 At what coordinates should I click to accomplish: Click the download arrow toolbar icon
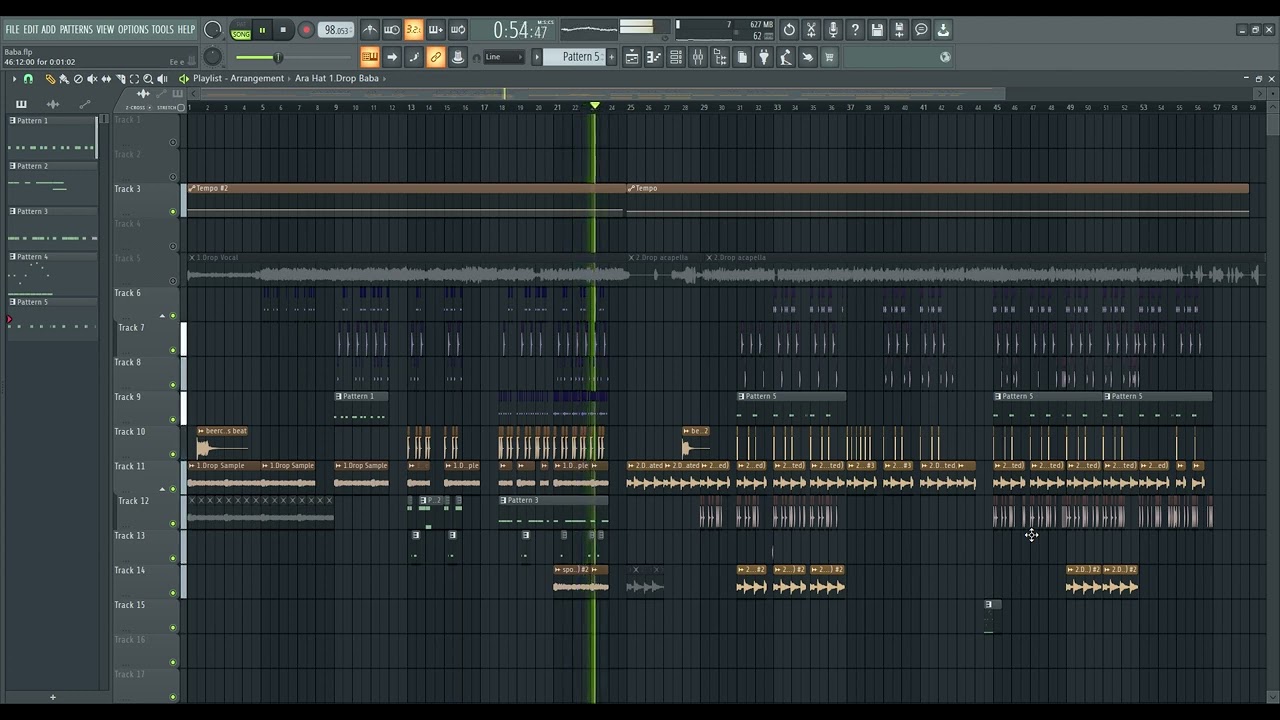click(943, 30)
